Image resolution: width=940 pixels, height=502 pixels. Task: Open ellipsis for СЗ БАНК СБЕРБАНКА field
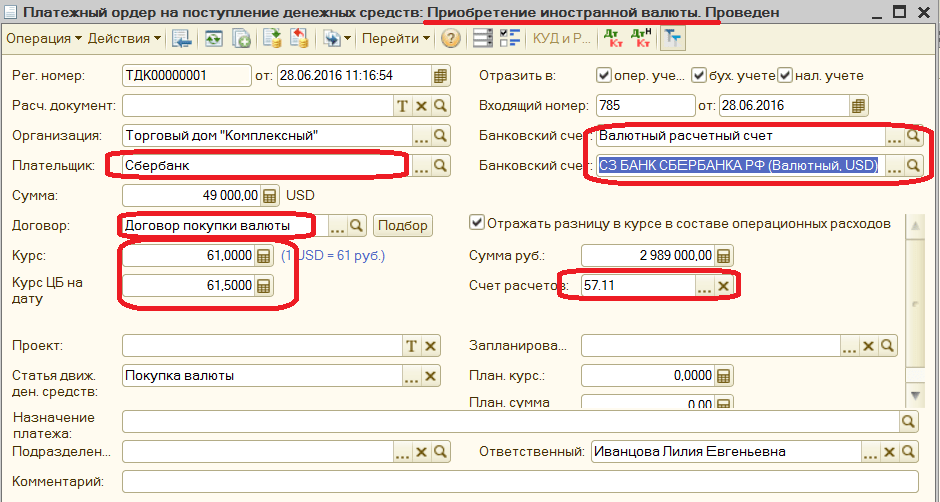tap(894, 166)
